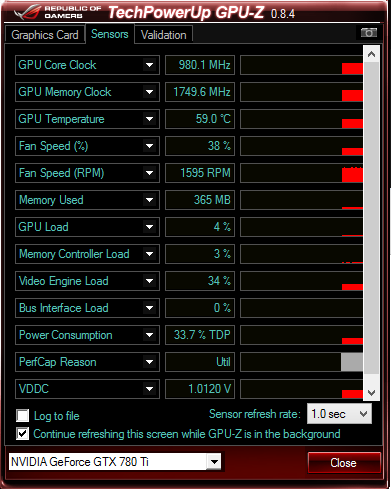Screen dimensions: 391x489
Task: Uncheck Continue refreshing in background checkbox
Action: pyautogui.click(x=23, y=434)
